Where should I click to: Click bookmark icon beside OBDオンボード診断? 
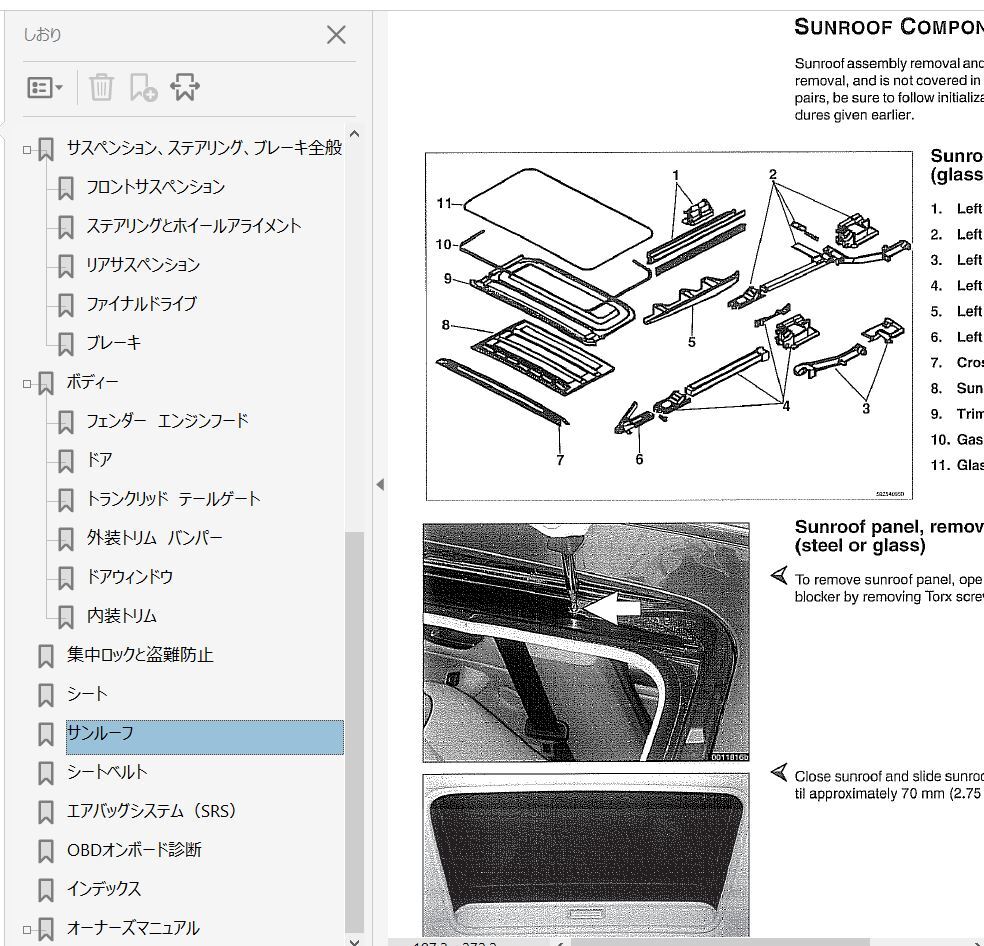click(45, 851)
